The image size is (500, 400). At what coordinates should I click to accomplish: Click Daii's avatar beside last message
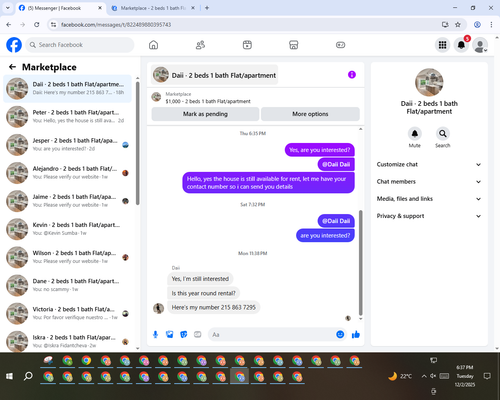[158, 308]
